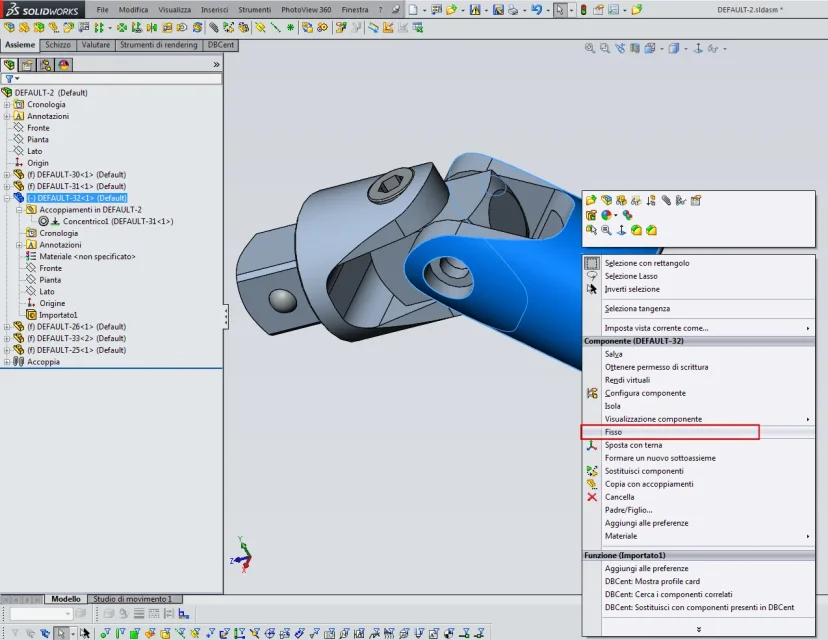Click the socket-head screw in 3D viewport

pos(390,185)
